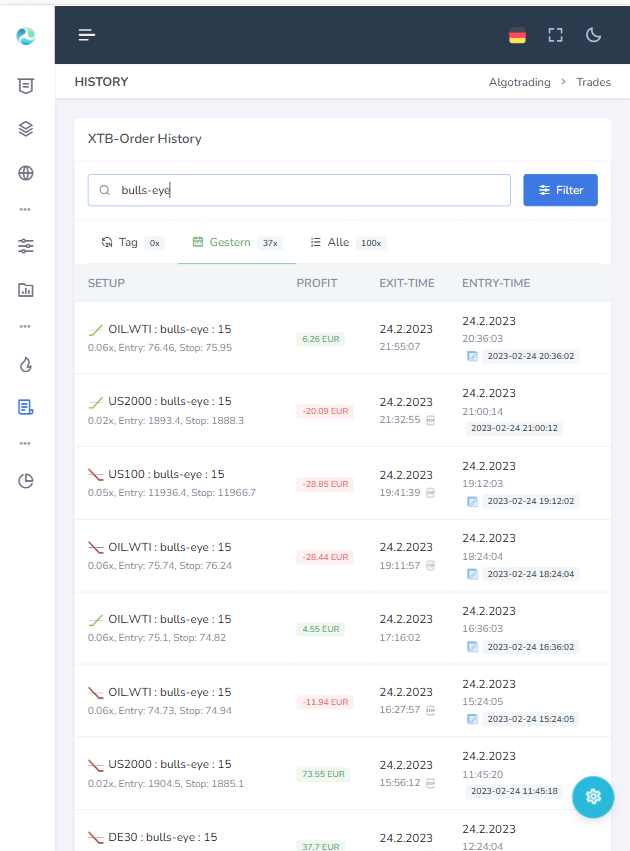This screenshot has height=851, width=630.
Task: Open OIL.WTI trade with Entry 75.74
Action: point(169,547)
